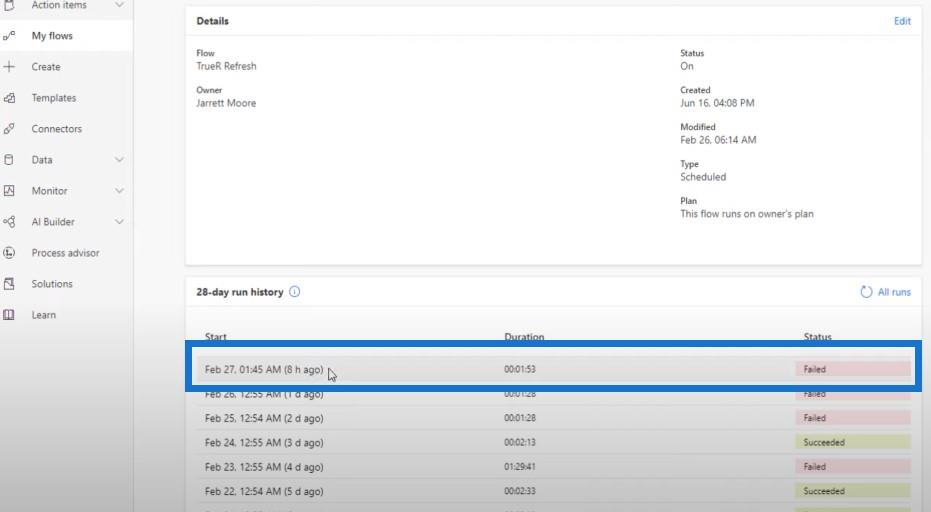Click the Failed status of Feb 23 run

click(x=853, y=466)
